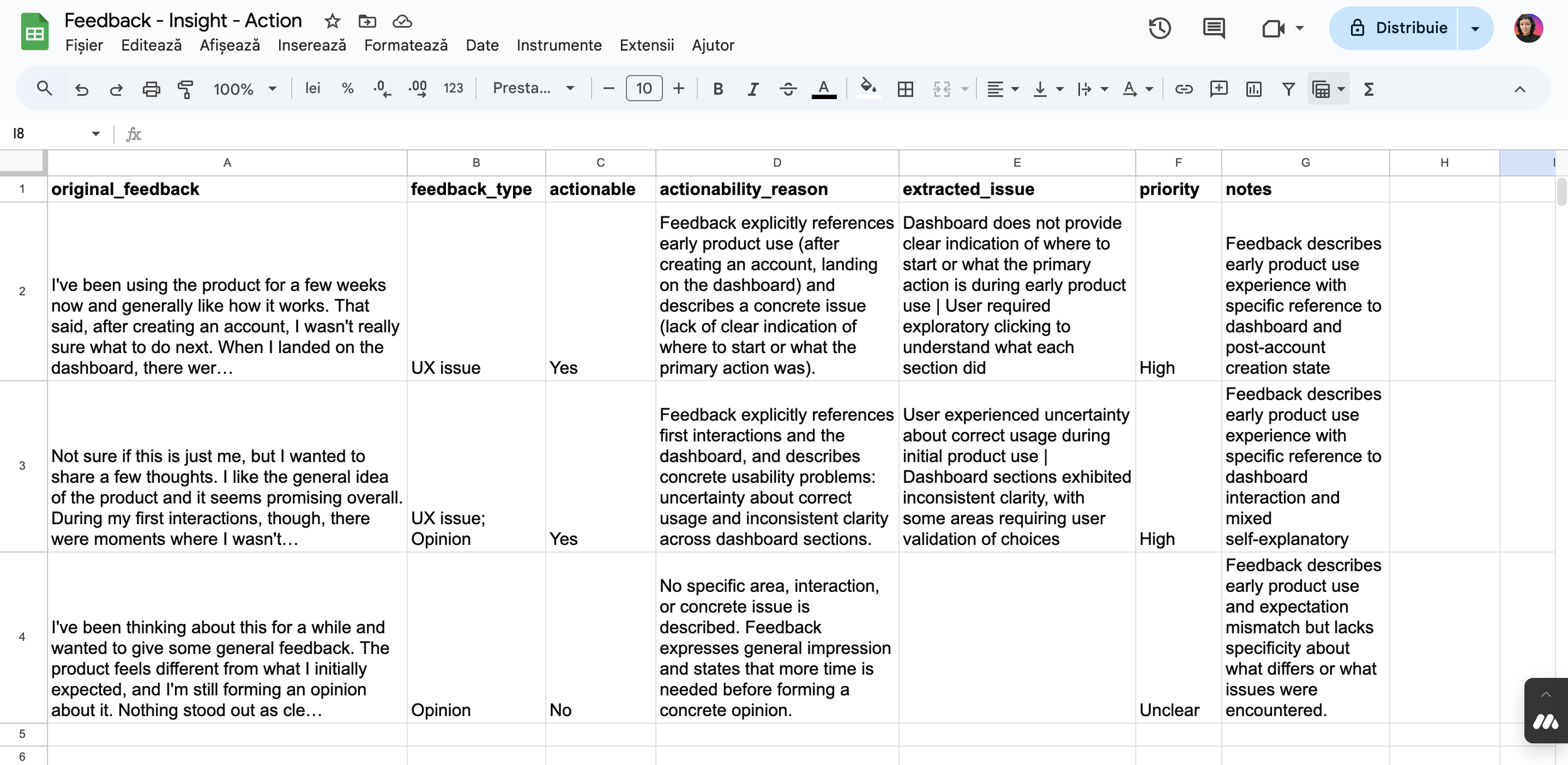Insert a link using the toolbar icon
Image resolution: width=1568 pixels, height=765 pixels.
1184,89
